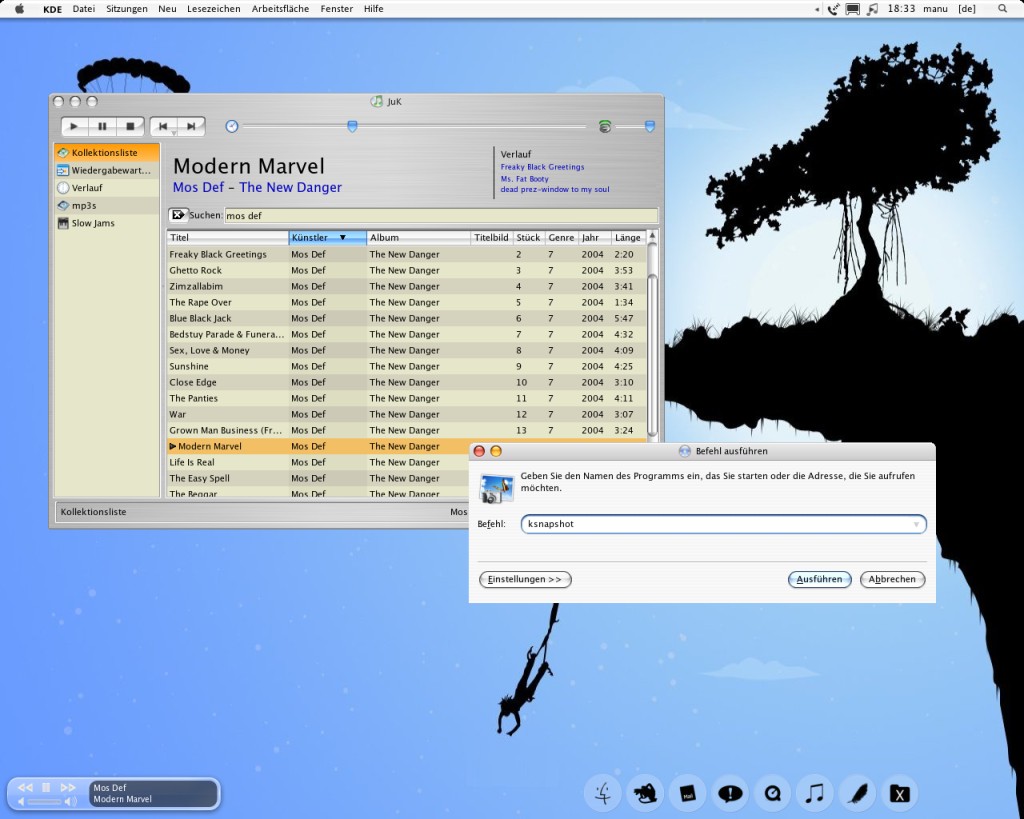Move the JuK track position slider handle
Viewport: 1024px width, 819px height.
pyautogui.click(x=352, y=126)
